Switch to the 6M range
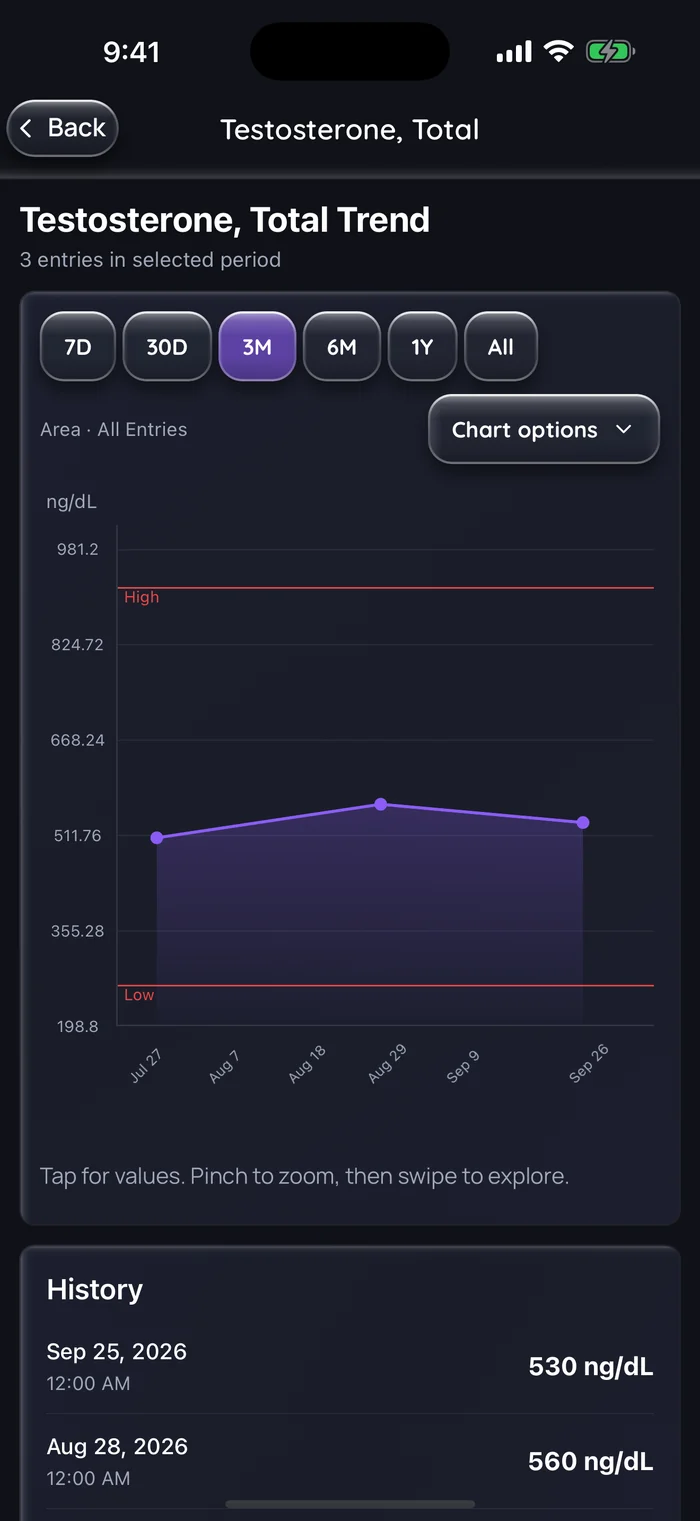Image resolution: width=700 pixels, height=1521 pixels. (x=342, y=347)
